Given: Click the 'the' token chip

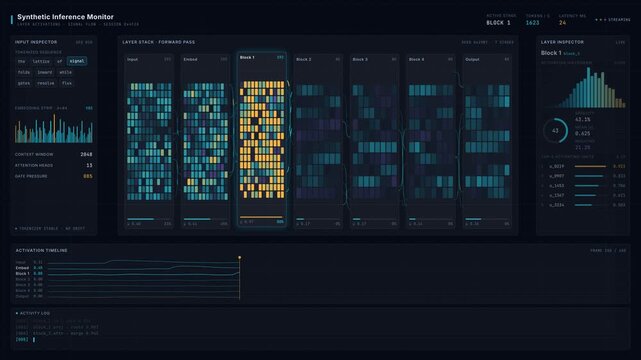Looking at the screenshot, I should click(22, 61).
